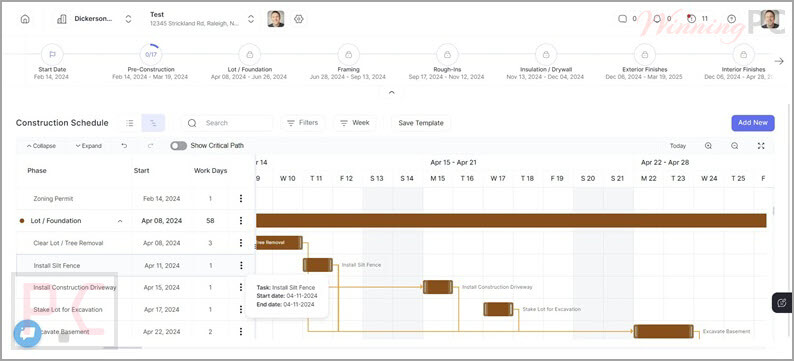Go to the home icon
Viewport: 794px width, 361px height.
[25, 19]
